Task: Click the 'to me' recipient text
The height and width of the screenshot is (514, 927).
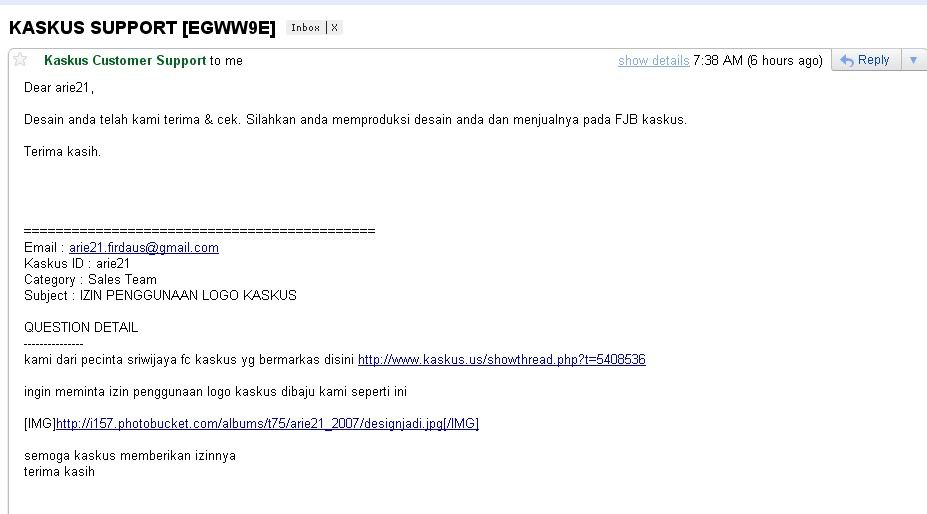Action: tap(226, 60)
